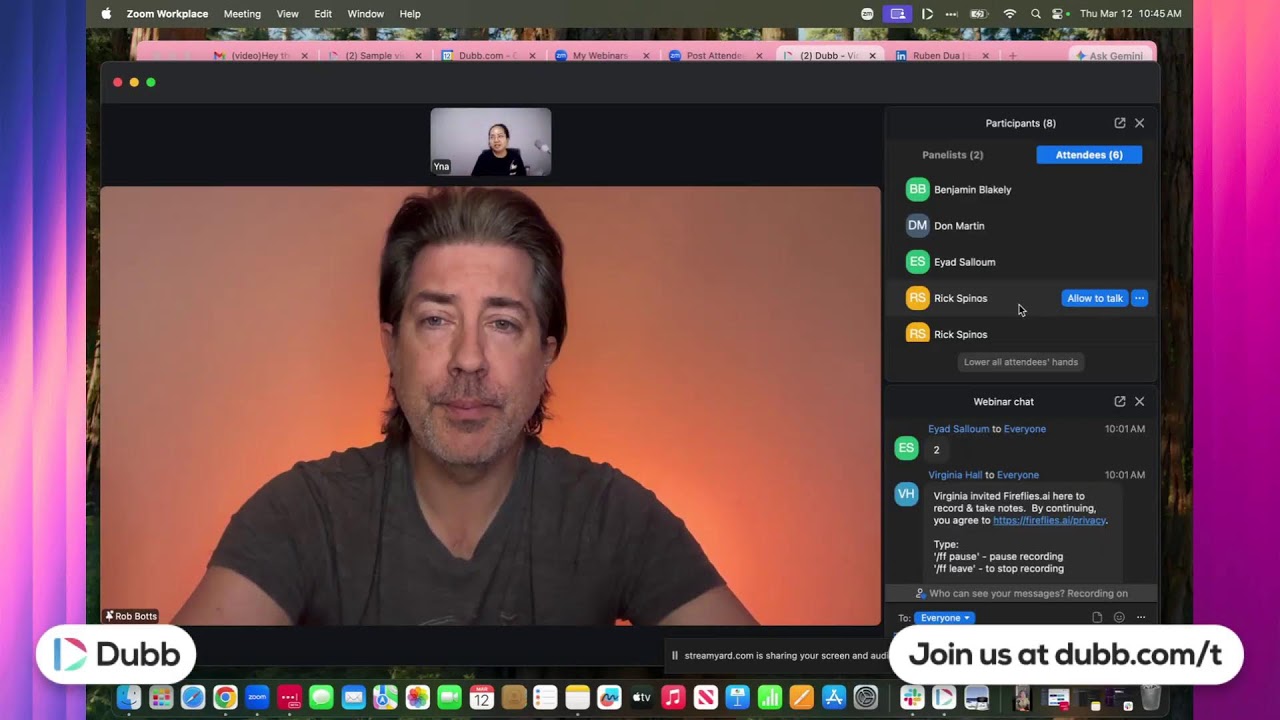The width and height of the screenshot is (1280, 720).
Task: Open App Store from the dock
Action: click(833, 697)
